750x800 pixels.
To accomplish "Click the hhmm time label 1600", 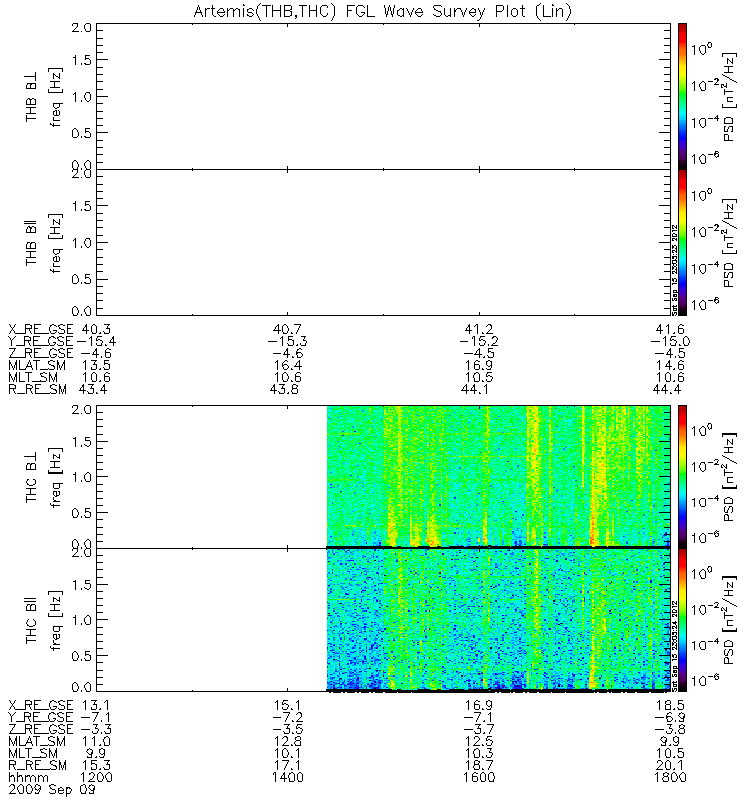I will pyautogui.click(x=479, y=777).
